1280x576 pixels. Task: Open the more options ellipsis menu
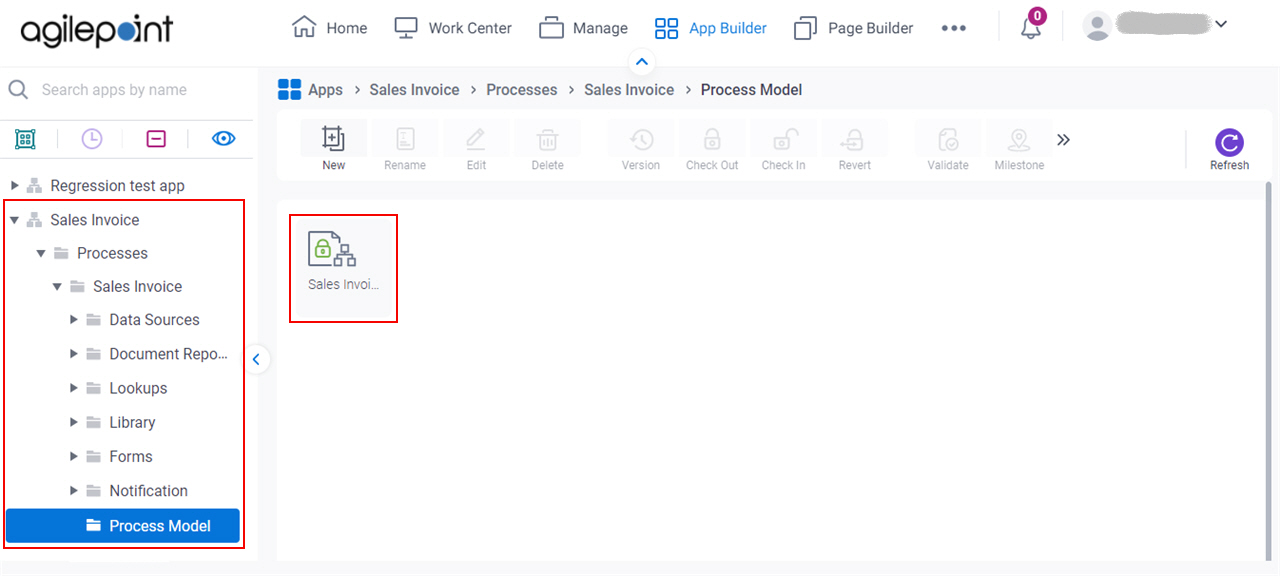coord(954,28)
